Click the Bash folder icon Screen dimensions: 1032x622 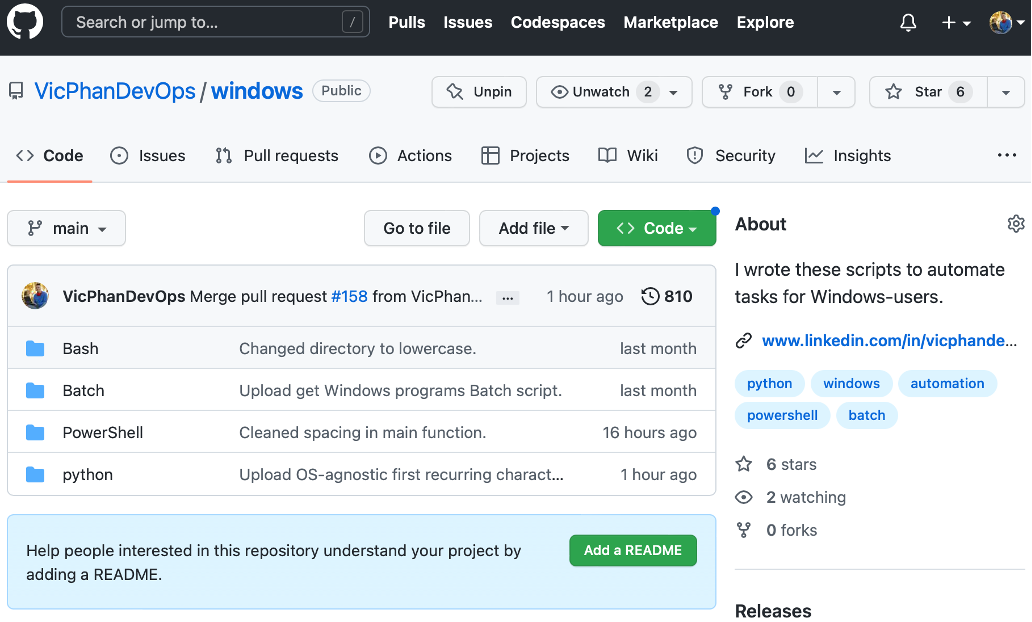pyautogui.click(x=35, y=349)
